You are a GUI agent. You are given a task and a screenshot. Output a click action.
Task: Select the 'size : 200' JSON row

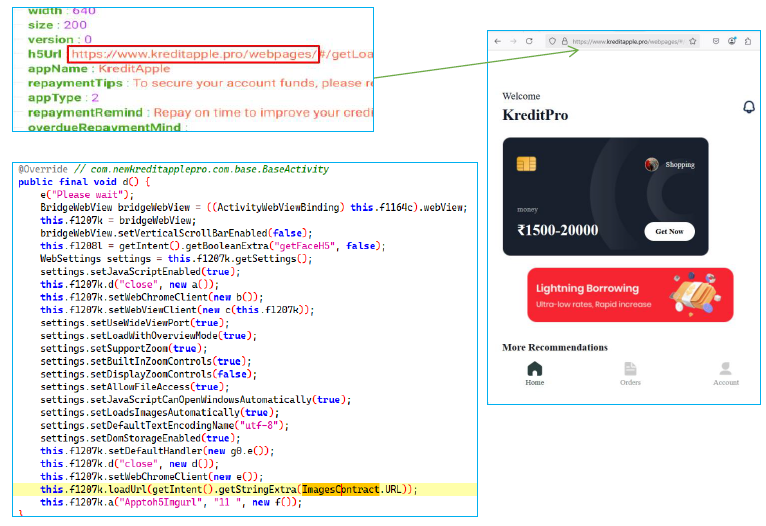57,25
